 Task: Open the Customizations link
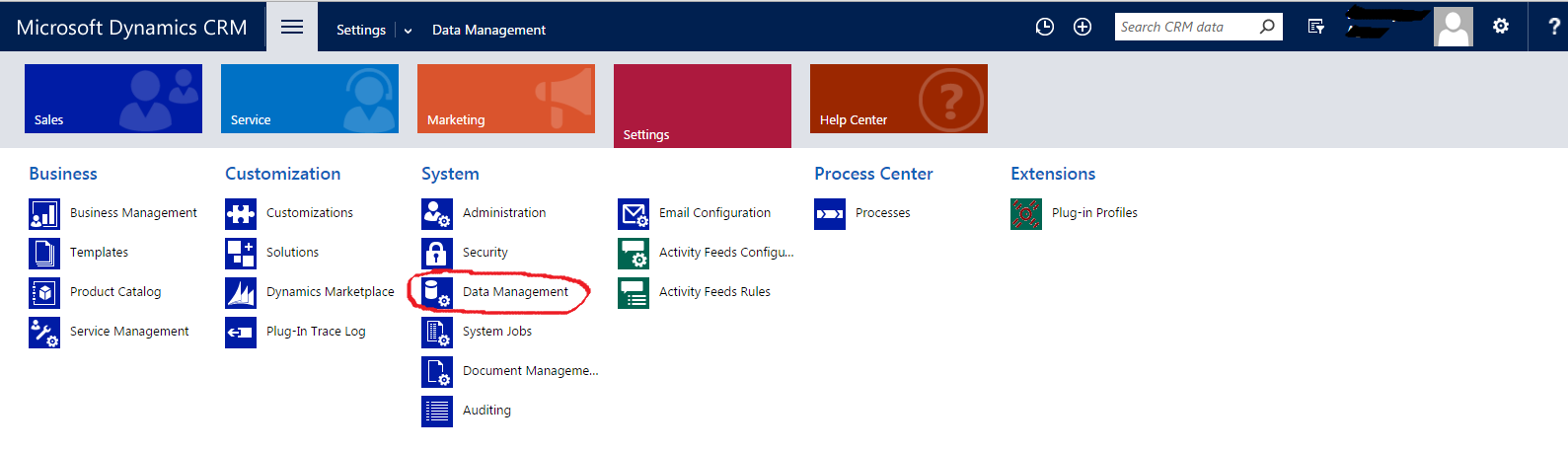pos(310,213)
